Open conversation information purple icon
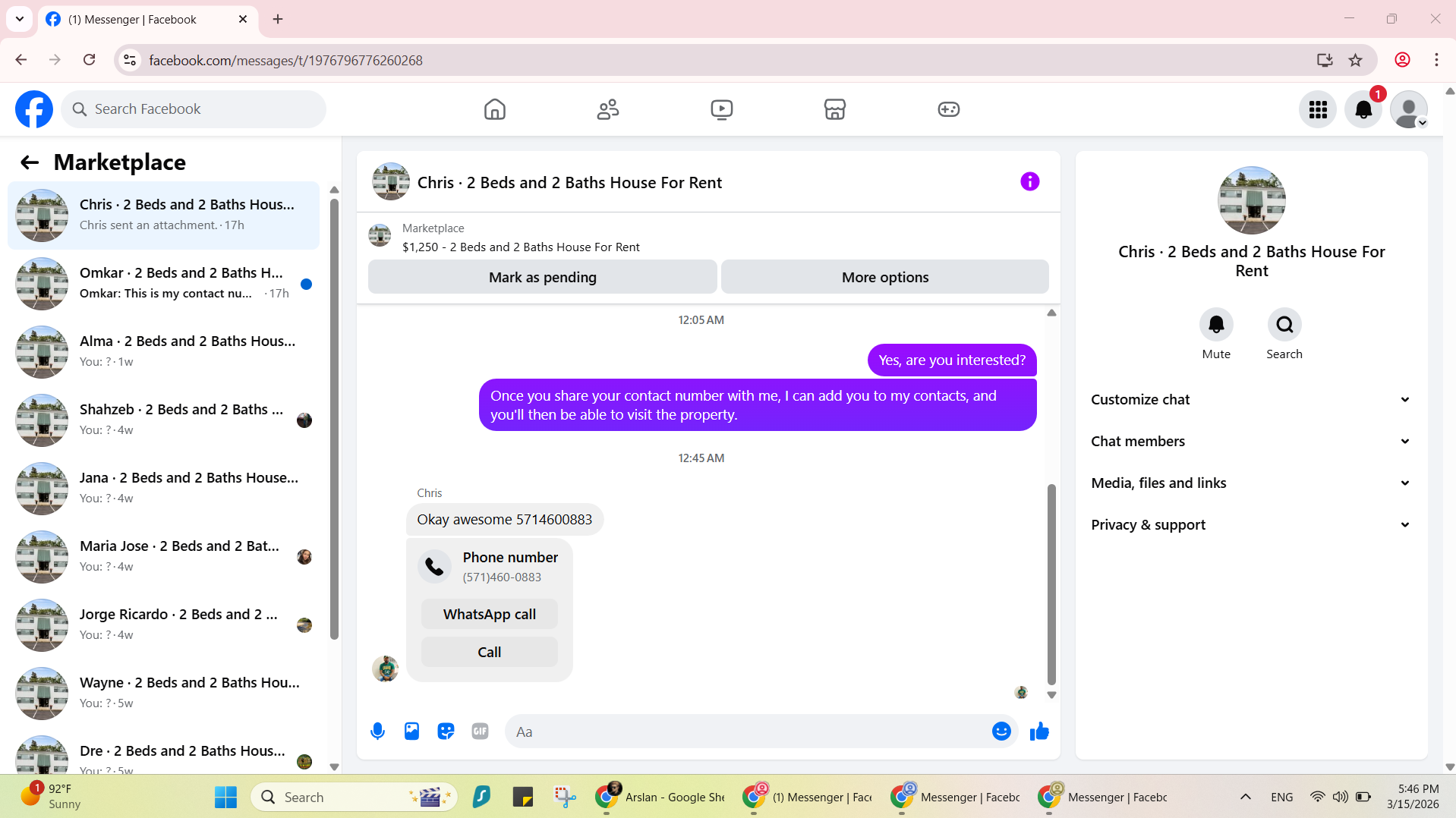This screenshot has height=818, width=1456. click(1030, 181)
